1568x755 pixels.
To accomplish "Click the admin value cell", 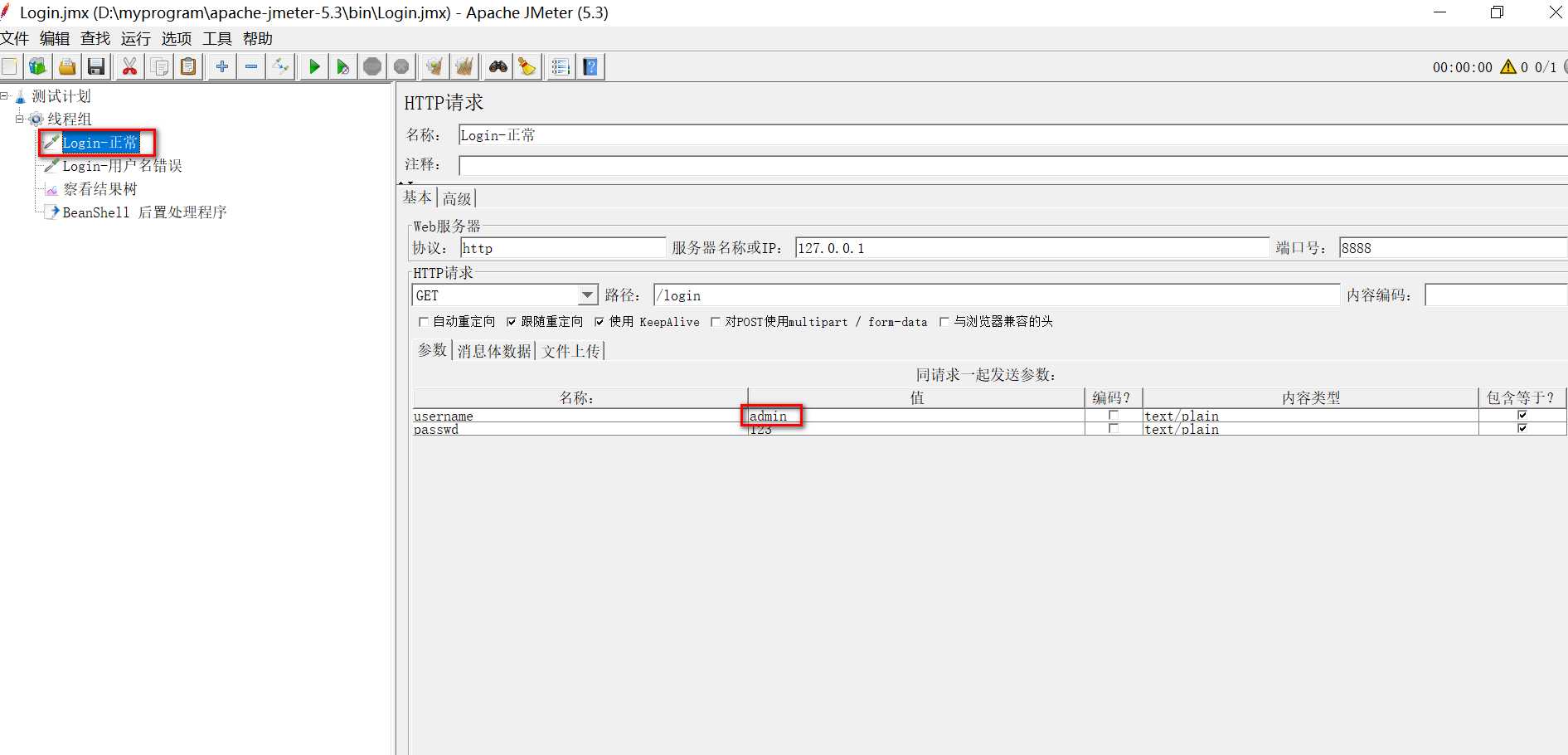I will 916,416.
